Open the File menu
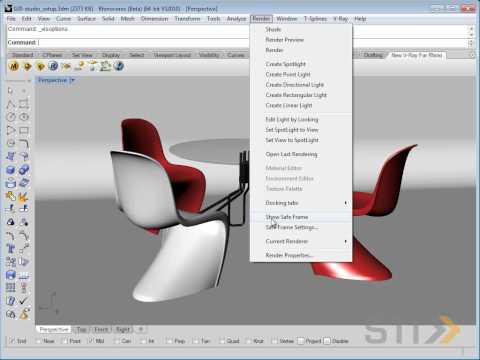 tap(11, 19)
